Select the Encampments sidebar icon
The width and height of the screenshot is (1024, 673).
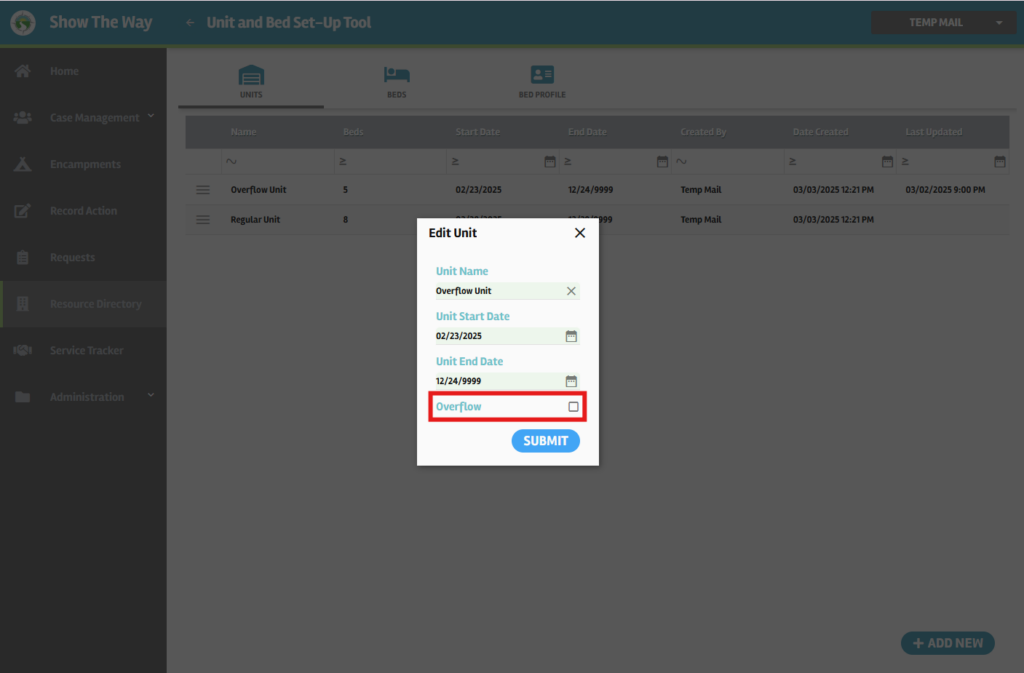click(22, 164)
